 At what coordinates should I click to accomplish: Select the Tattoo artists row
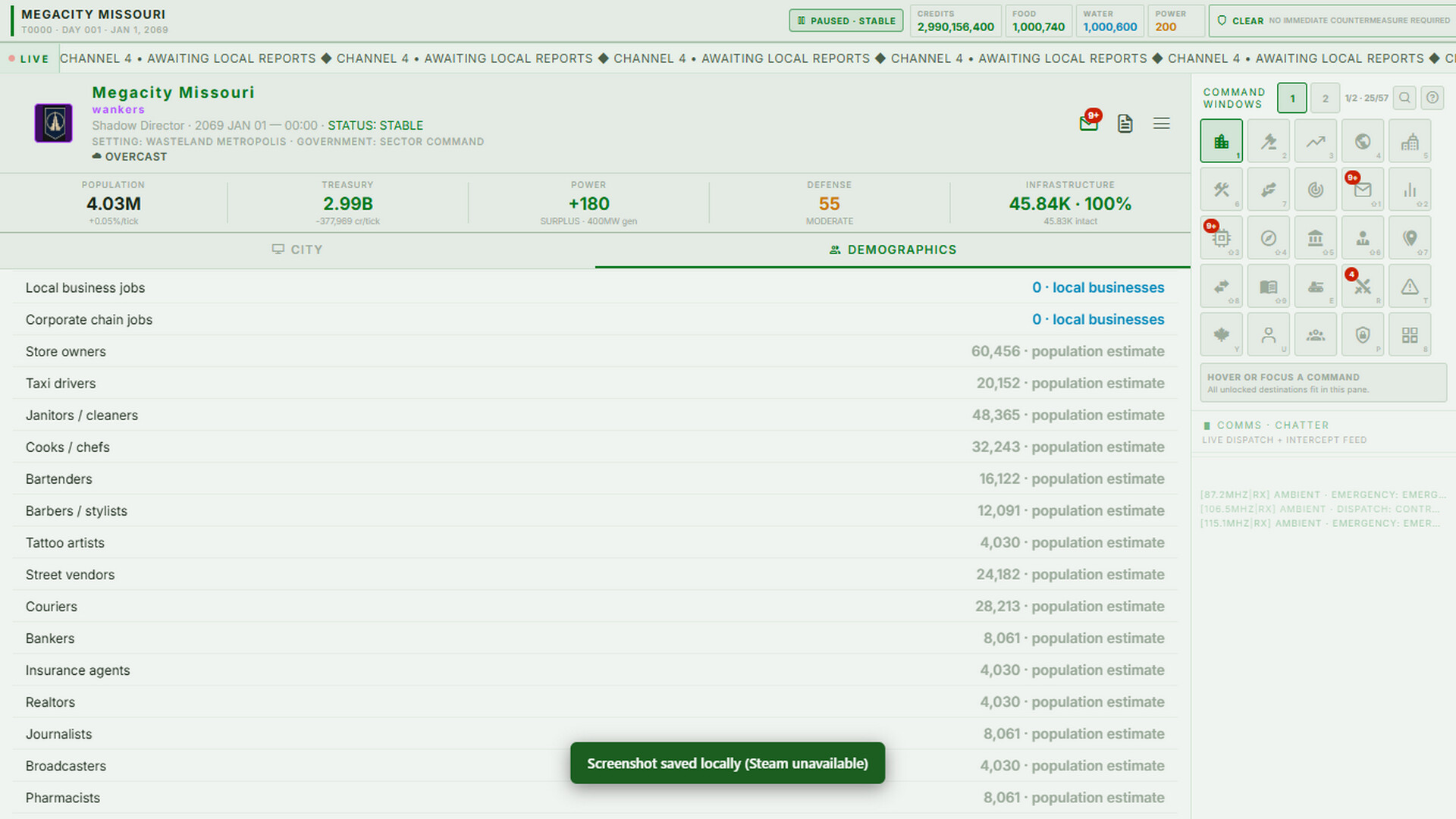click(595, 542)
